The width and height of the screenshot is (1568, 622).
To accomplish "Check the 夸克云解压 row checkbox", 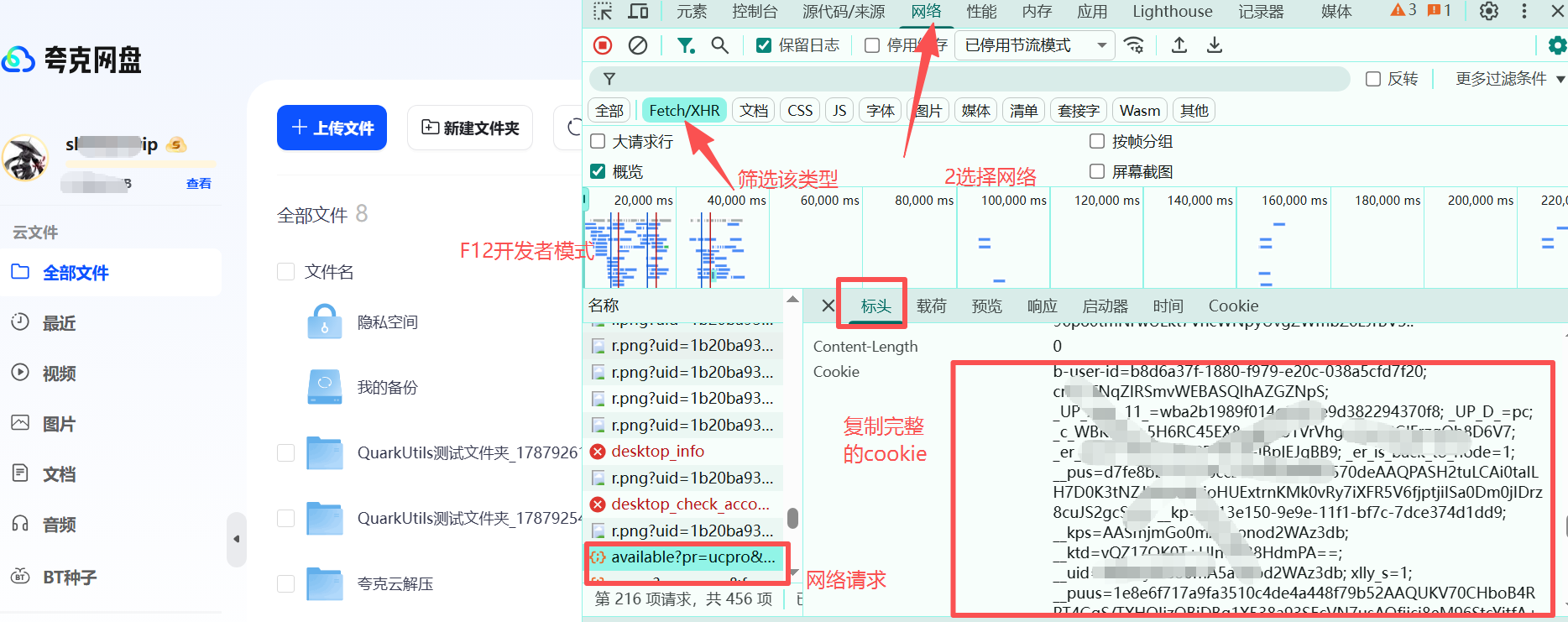I will [x=285, y=584].
